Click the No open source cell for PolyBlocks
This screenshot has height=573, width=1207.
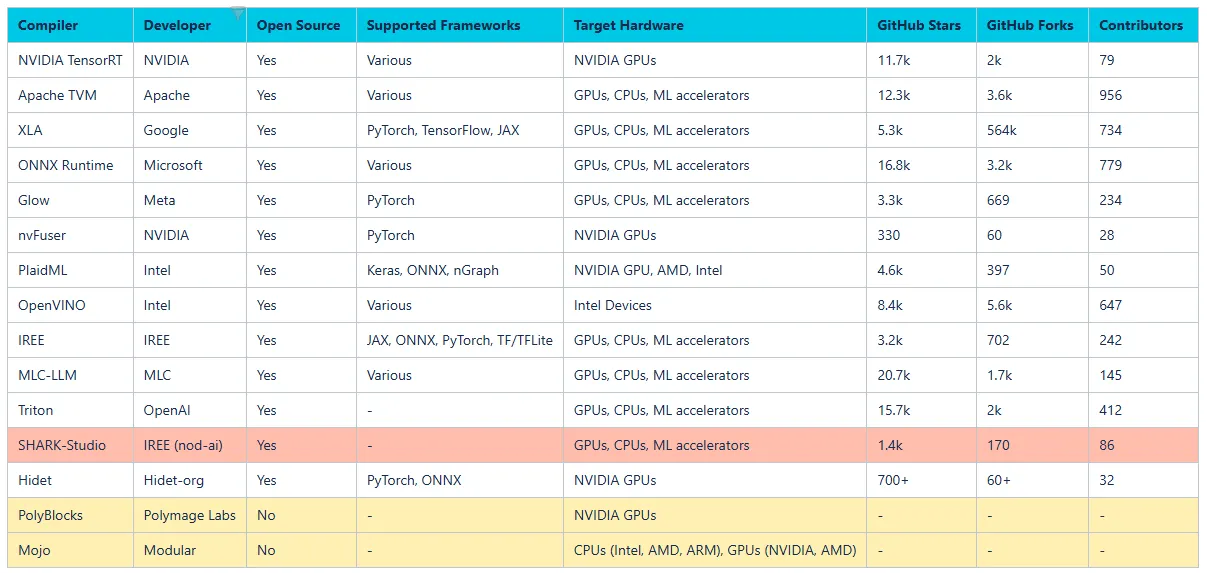coord(302,515)
